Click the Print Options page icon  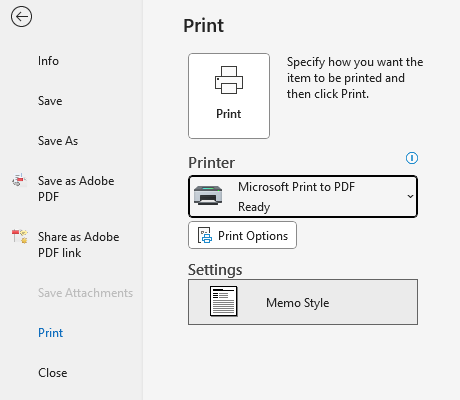pos(205,236)
